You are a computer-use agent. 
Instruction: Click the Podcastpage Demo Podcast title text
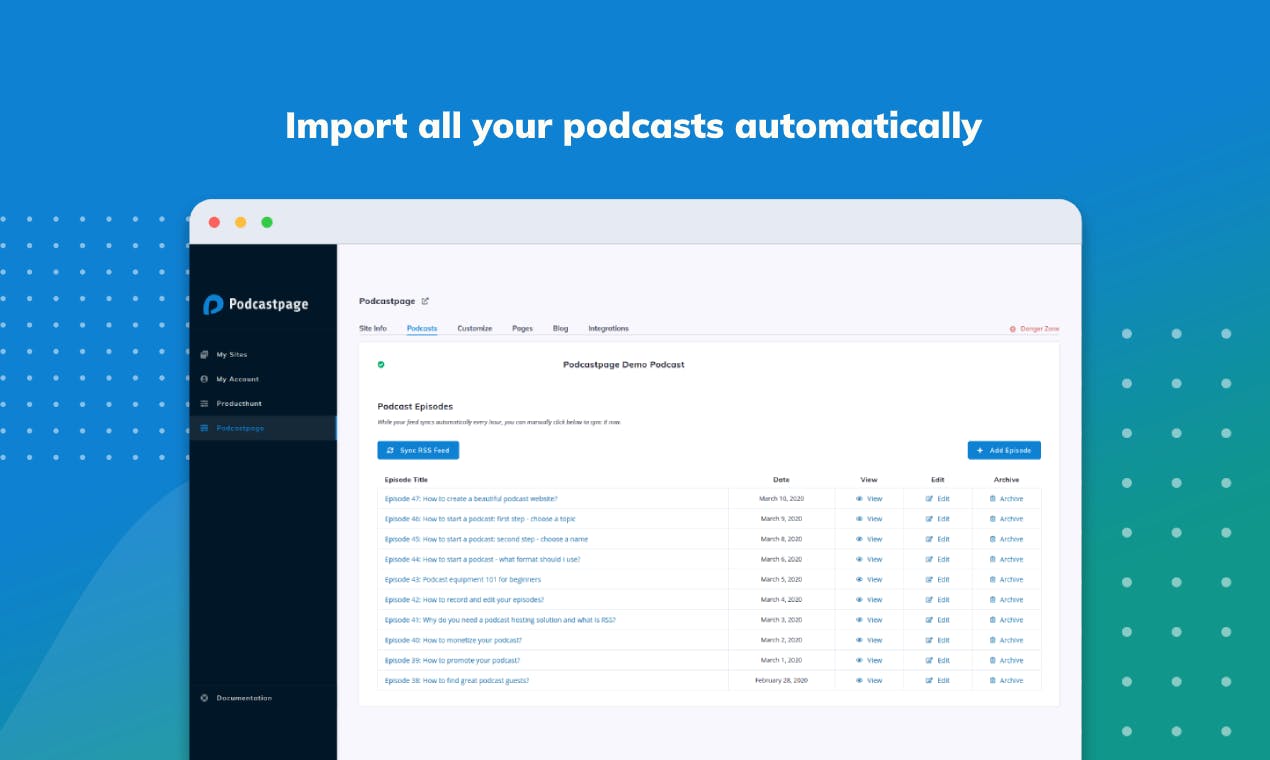click(624, 365)
